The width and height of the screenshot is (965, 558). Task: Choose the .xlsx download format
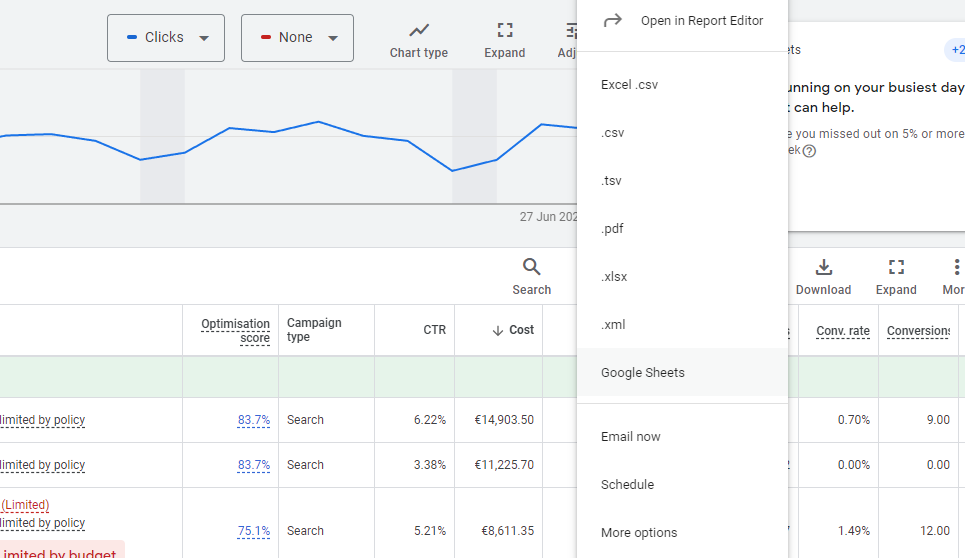(x=614, y=277)
